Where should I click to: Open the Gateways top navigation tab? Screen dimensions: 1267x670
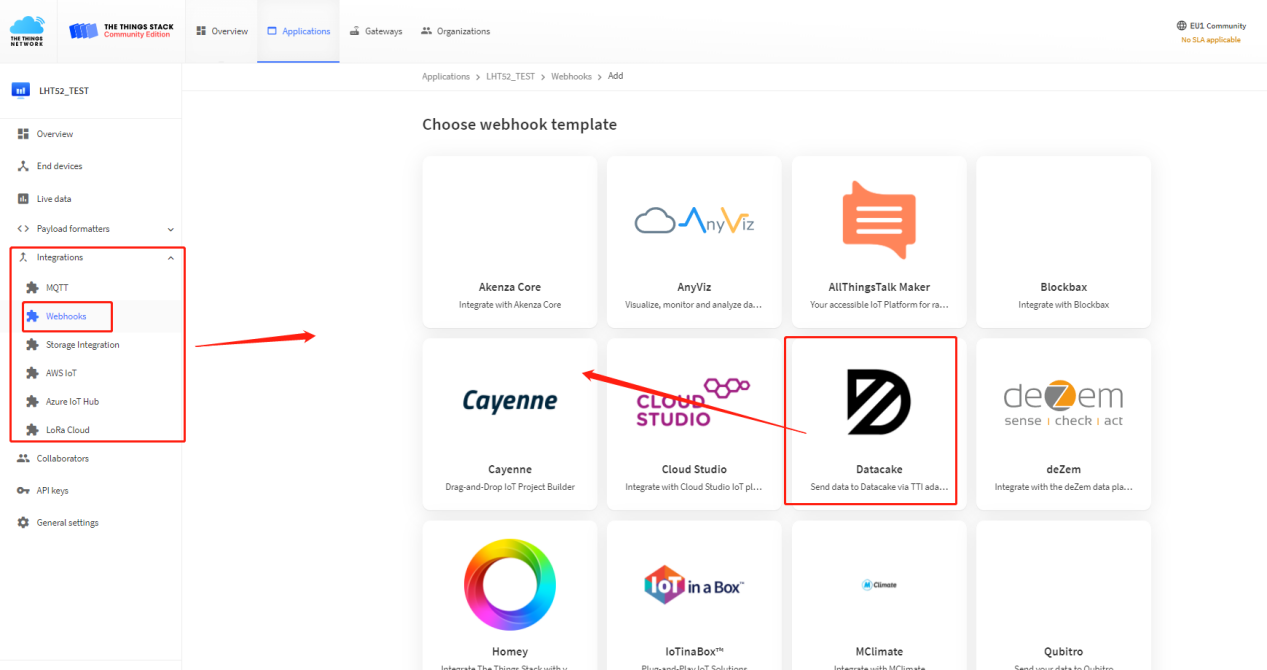pyautogui.click(x=376, y=31)
